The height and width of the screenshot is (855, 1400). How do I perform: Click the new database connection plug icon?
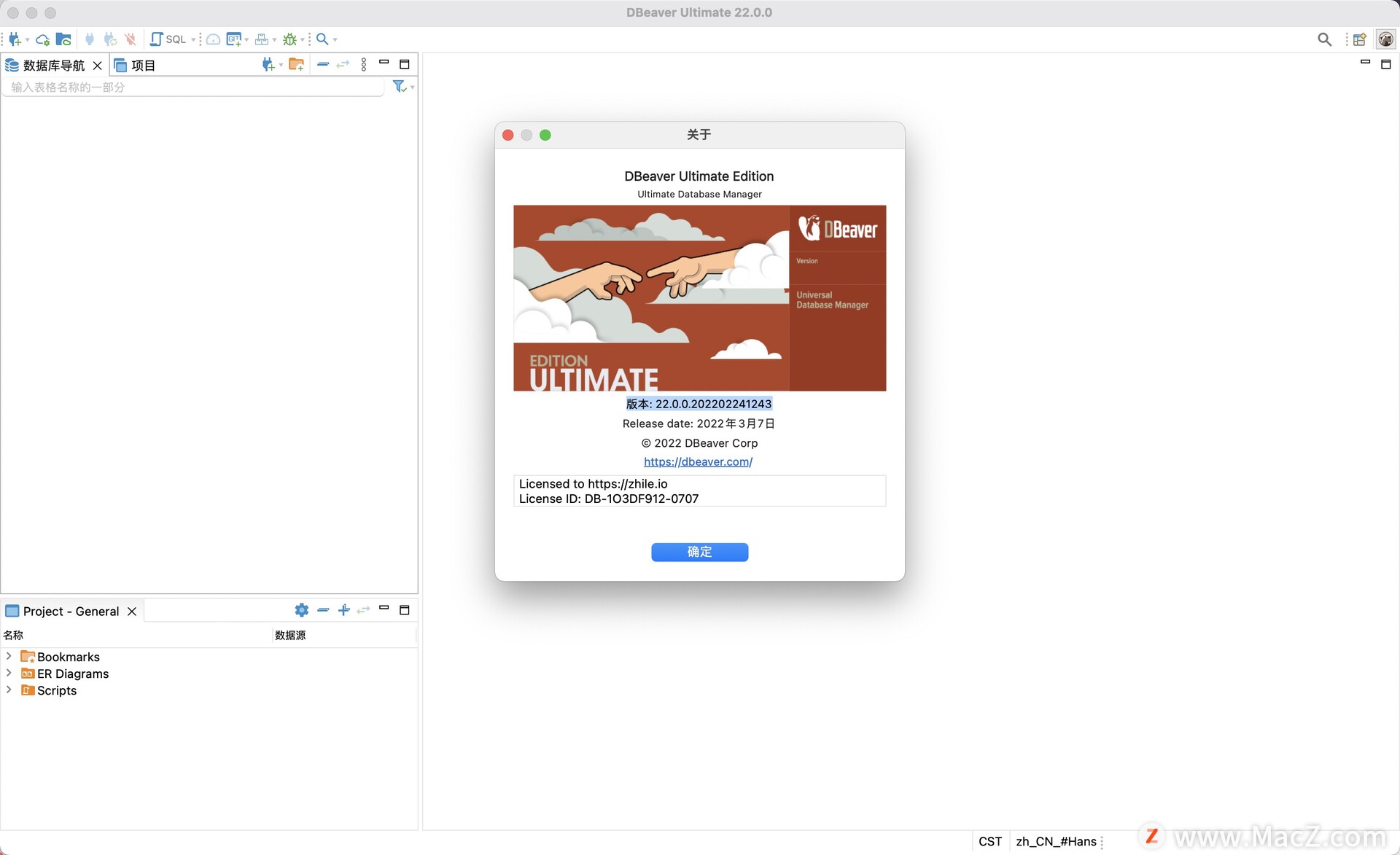(15, 39)
